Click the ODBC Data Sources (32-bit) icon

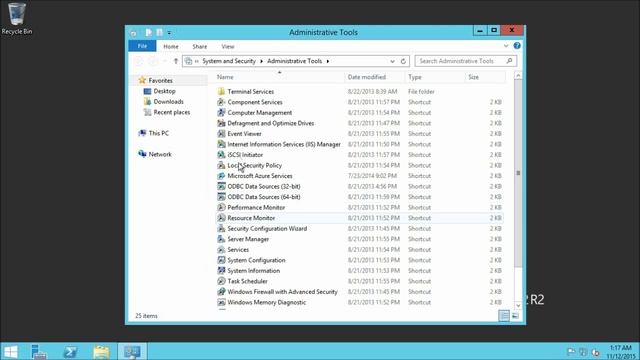tap(221, 187)
